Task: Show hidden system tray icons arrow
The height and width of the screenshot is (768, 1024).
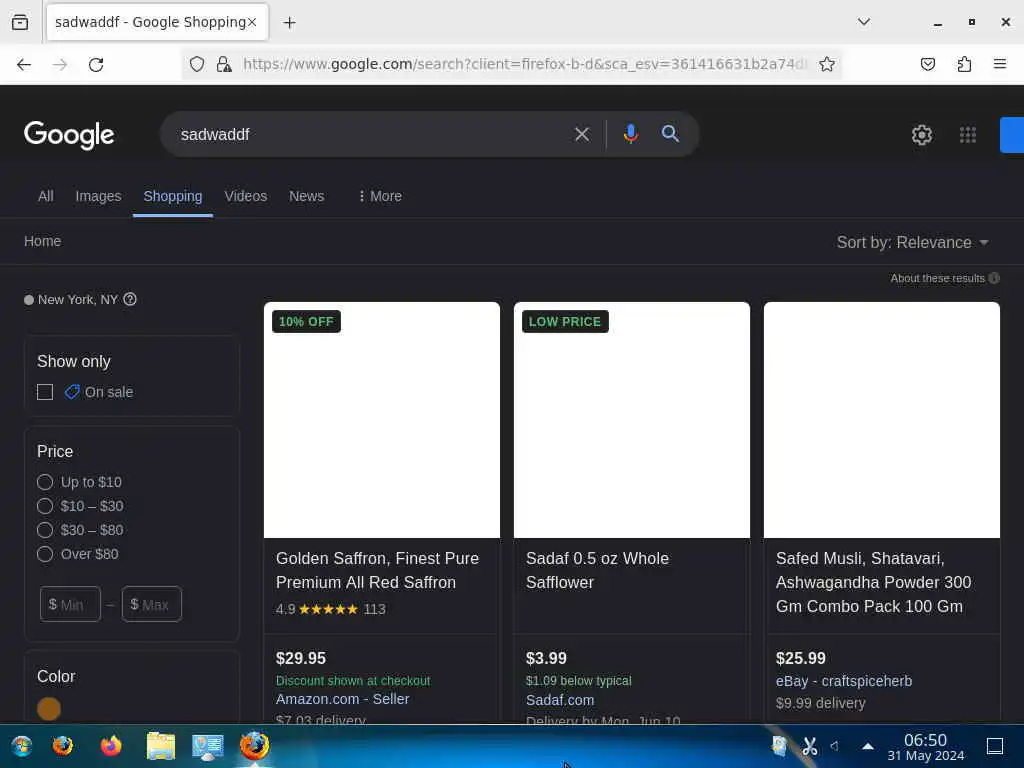Action: click(x=868, y=746)
